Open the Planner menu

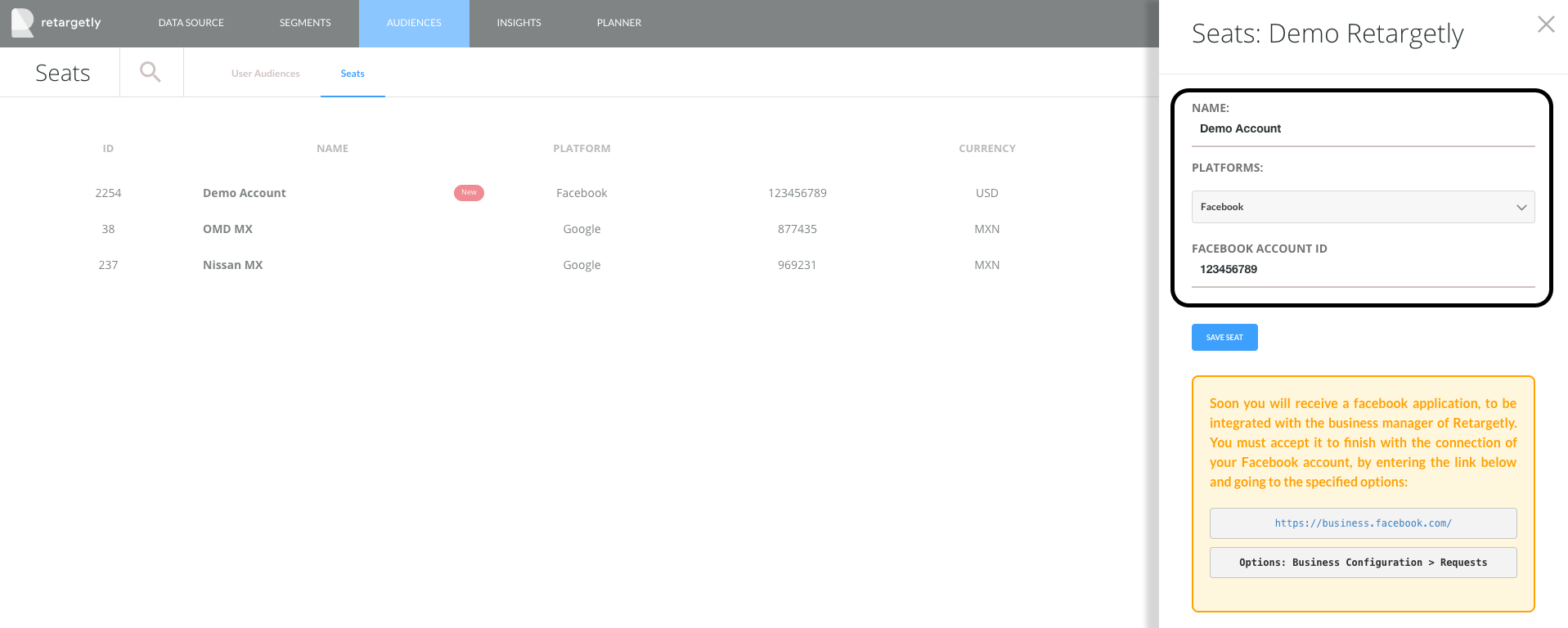(x=619, y=23)
